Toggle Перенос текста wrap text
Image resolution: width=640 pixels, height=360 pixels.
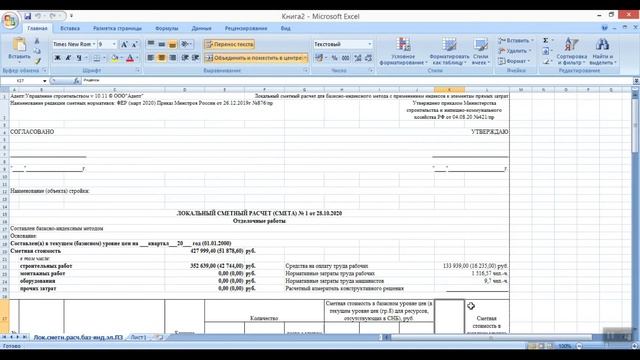coord(229,44)
